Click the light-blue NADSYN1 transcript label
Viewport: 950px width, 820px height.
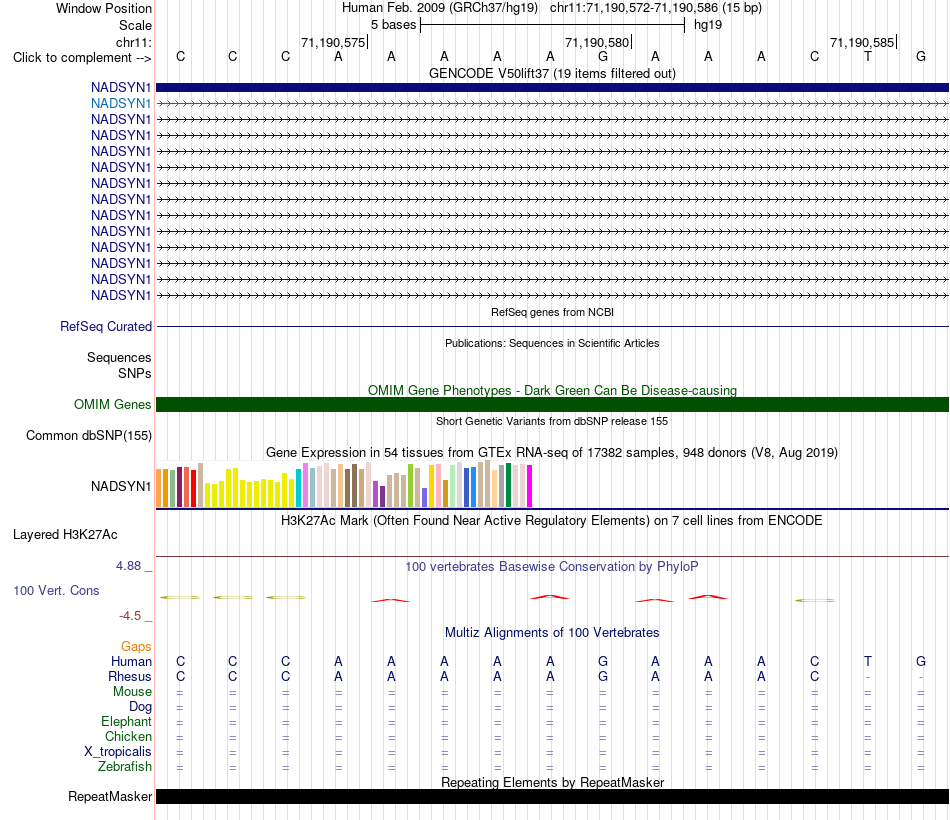(x=121, y=103)
